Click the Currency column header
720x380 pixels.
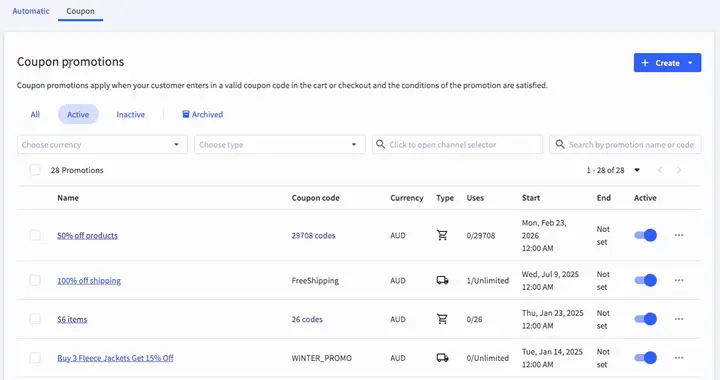tap(407, 198)
